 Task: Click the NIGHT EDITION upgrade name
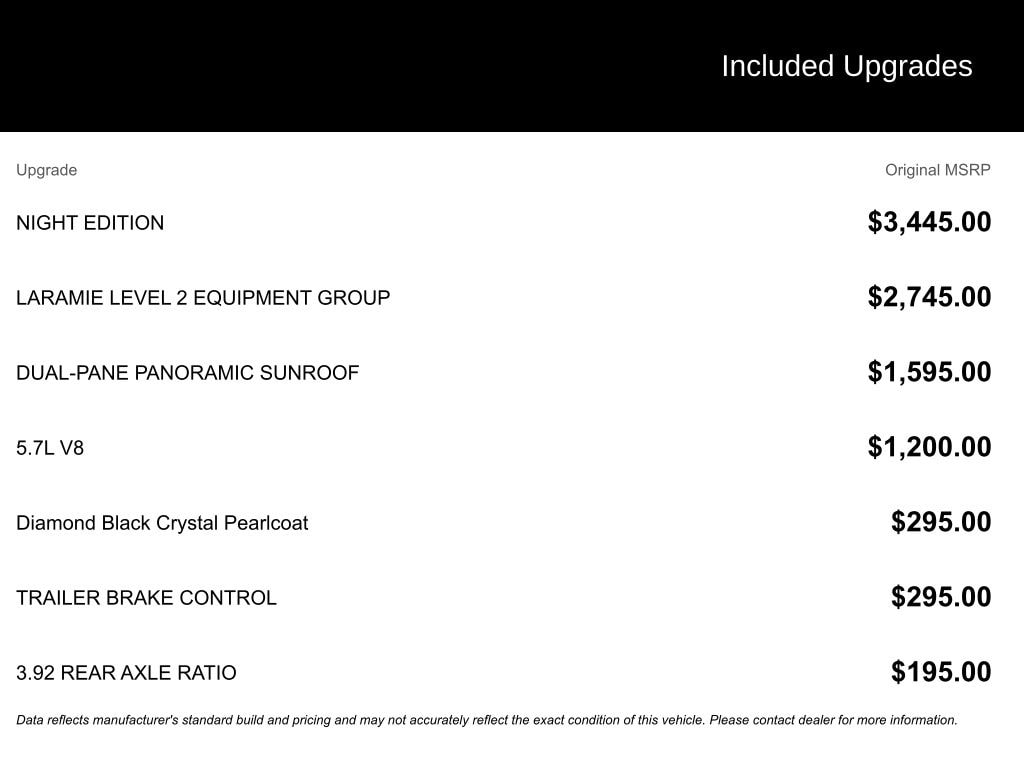[x=90, y=223]
